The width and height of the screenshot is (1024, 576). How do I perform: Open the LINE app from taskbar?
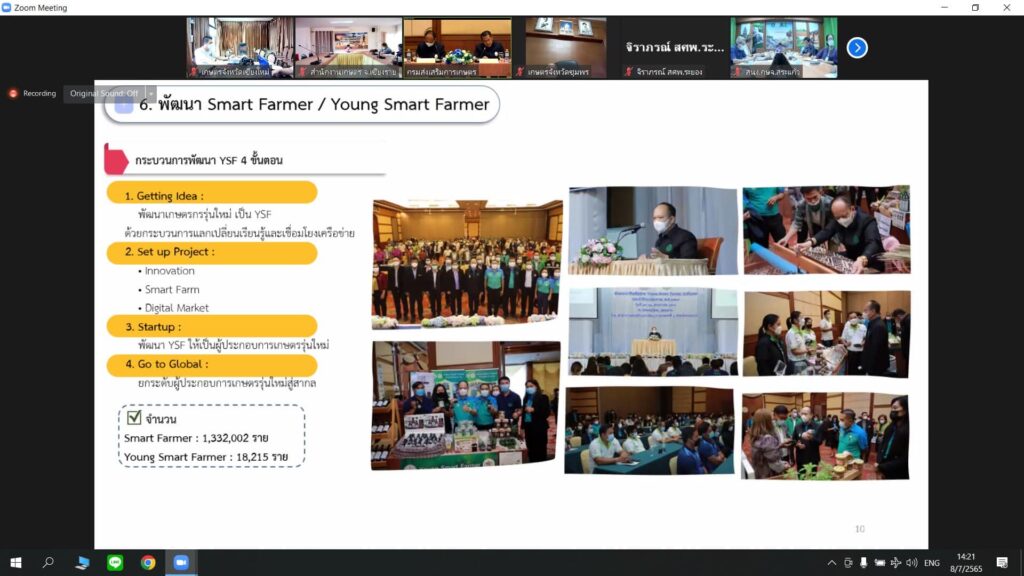(x=115, y=563)
